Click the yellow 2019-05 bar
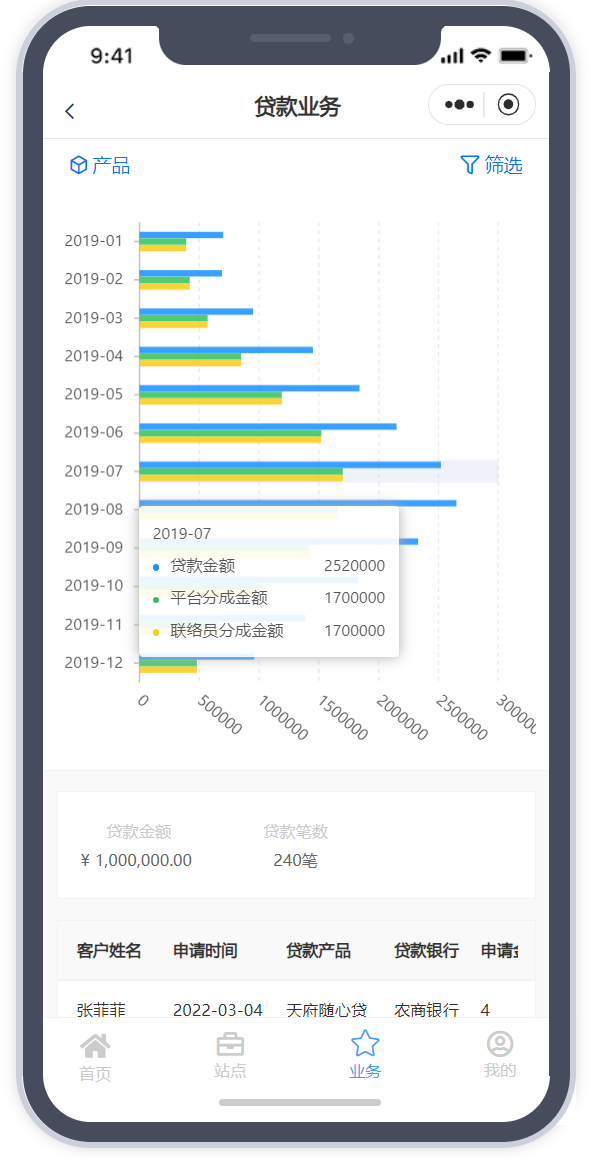The image size is (591, 1169). 210,401
